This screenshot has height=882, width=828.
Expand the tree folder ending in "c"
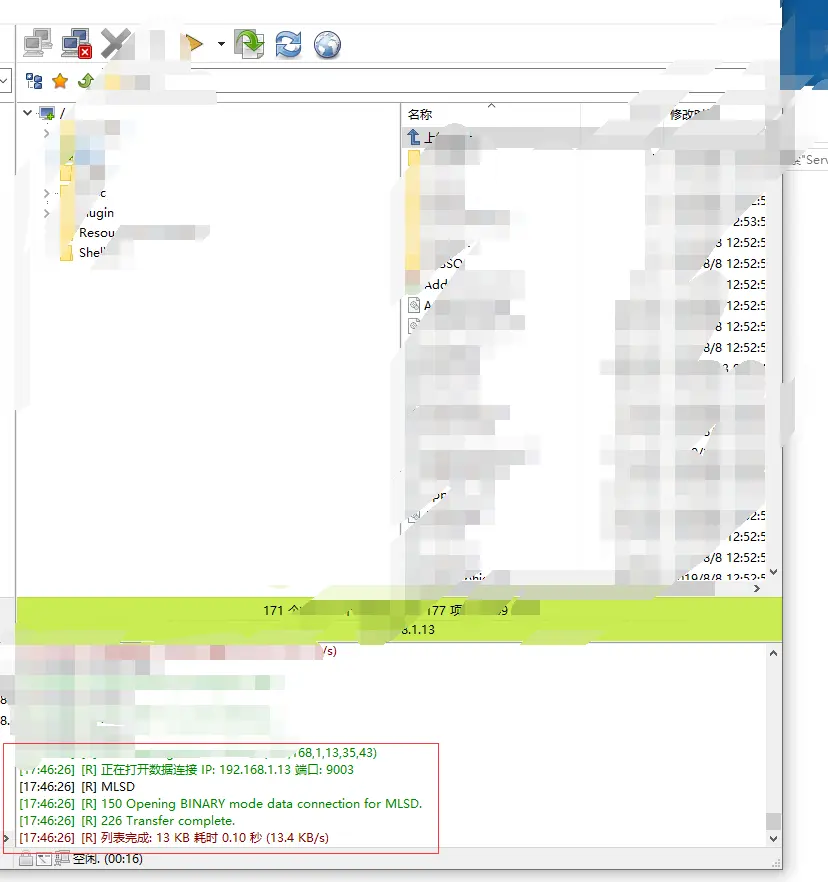point(47,194)
